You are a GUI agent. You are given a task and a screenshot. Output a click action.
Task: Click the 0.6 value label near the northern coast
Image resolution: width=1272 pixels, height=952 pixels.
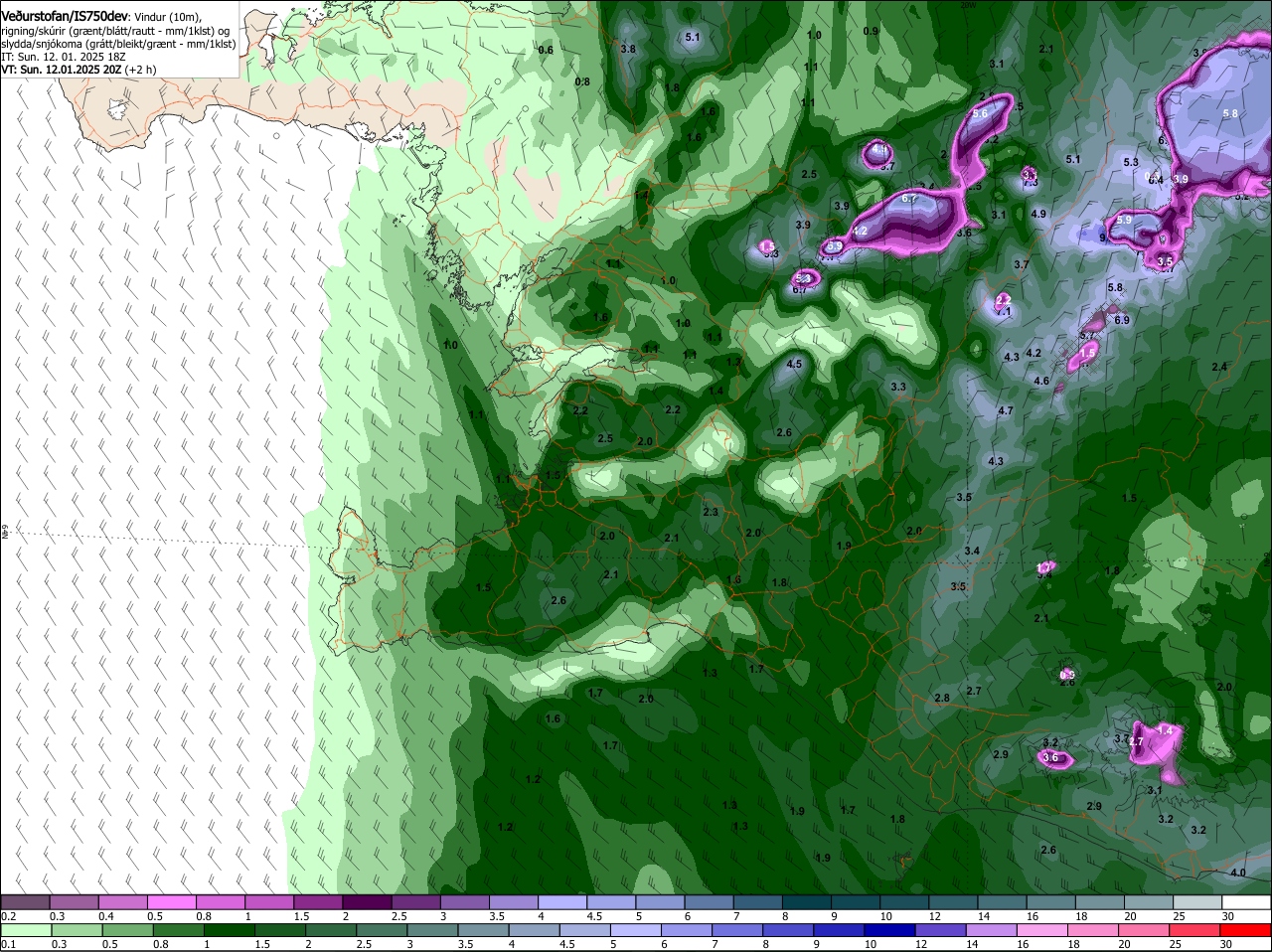pyautogui.click(x=546, y=50)
